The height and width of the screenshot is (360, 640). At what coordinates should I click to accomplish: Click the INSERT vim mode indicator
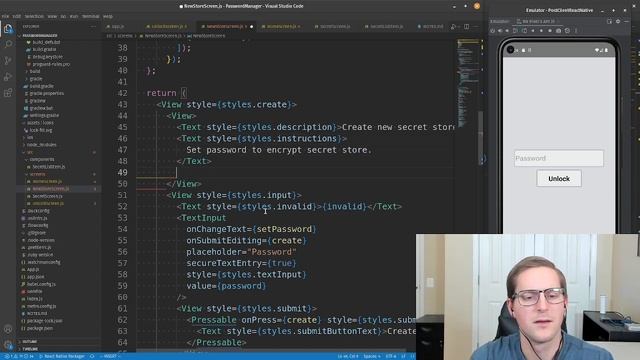(x=109, y=356)
